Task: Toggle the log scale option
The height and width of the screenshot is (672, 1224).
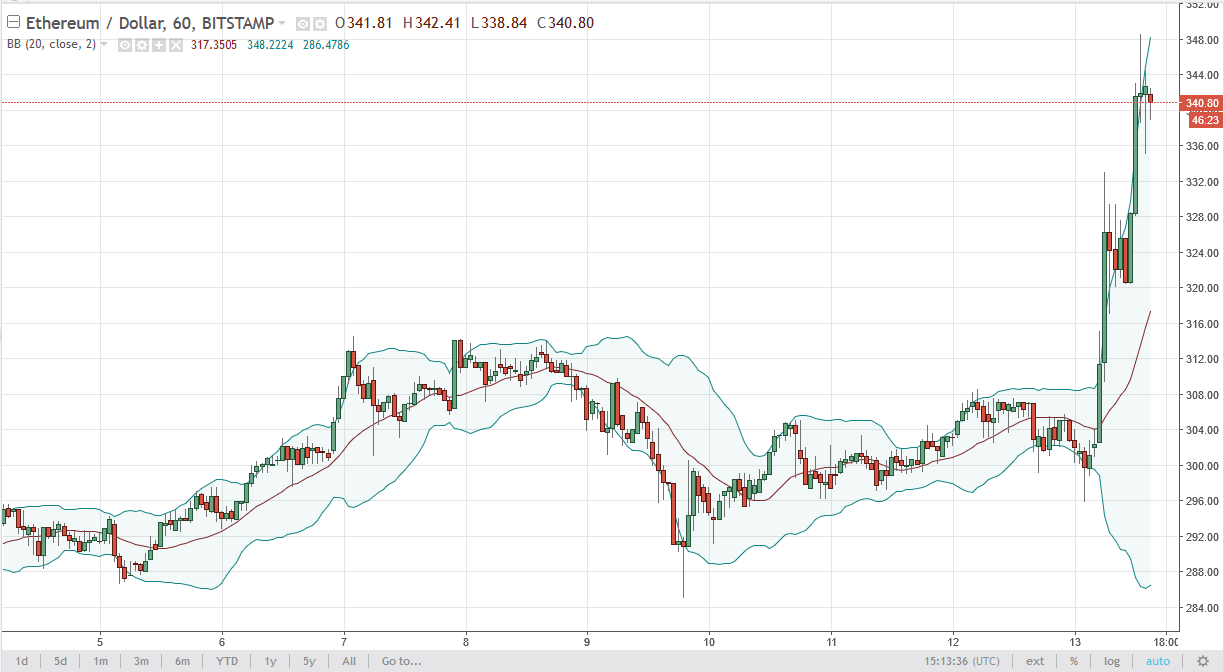Action: coord(1112,661)
